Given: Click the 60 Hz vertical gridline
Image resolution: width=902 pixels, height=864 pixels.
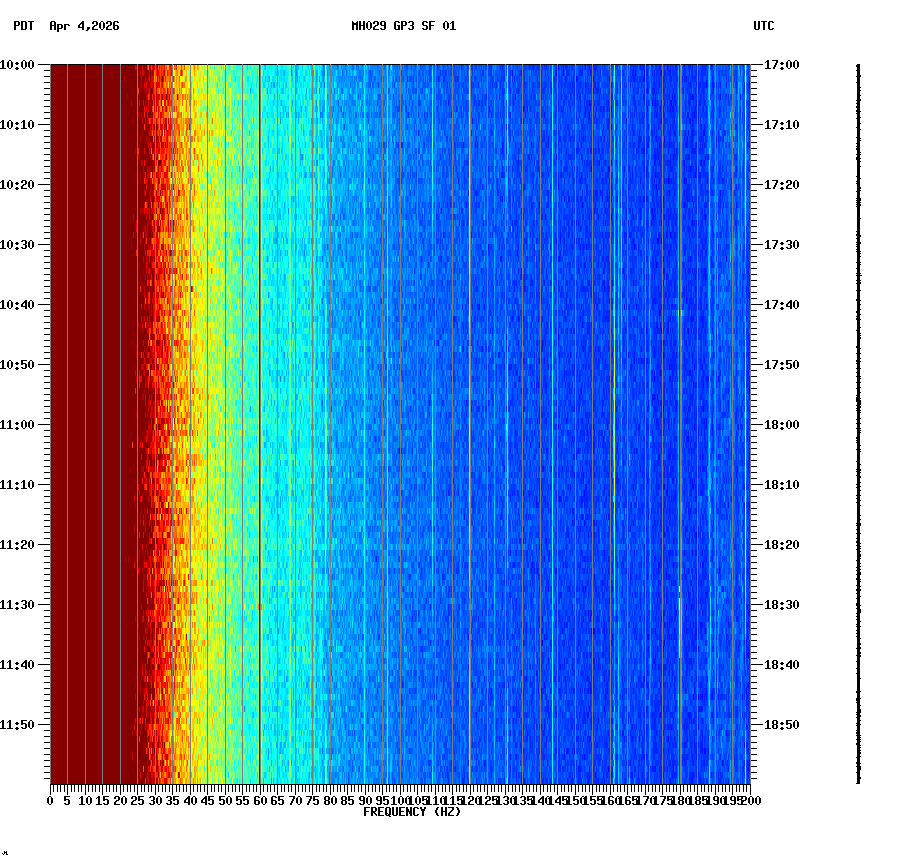Looking at the screenshot, I should [x=258, y=420].
